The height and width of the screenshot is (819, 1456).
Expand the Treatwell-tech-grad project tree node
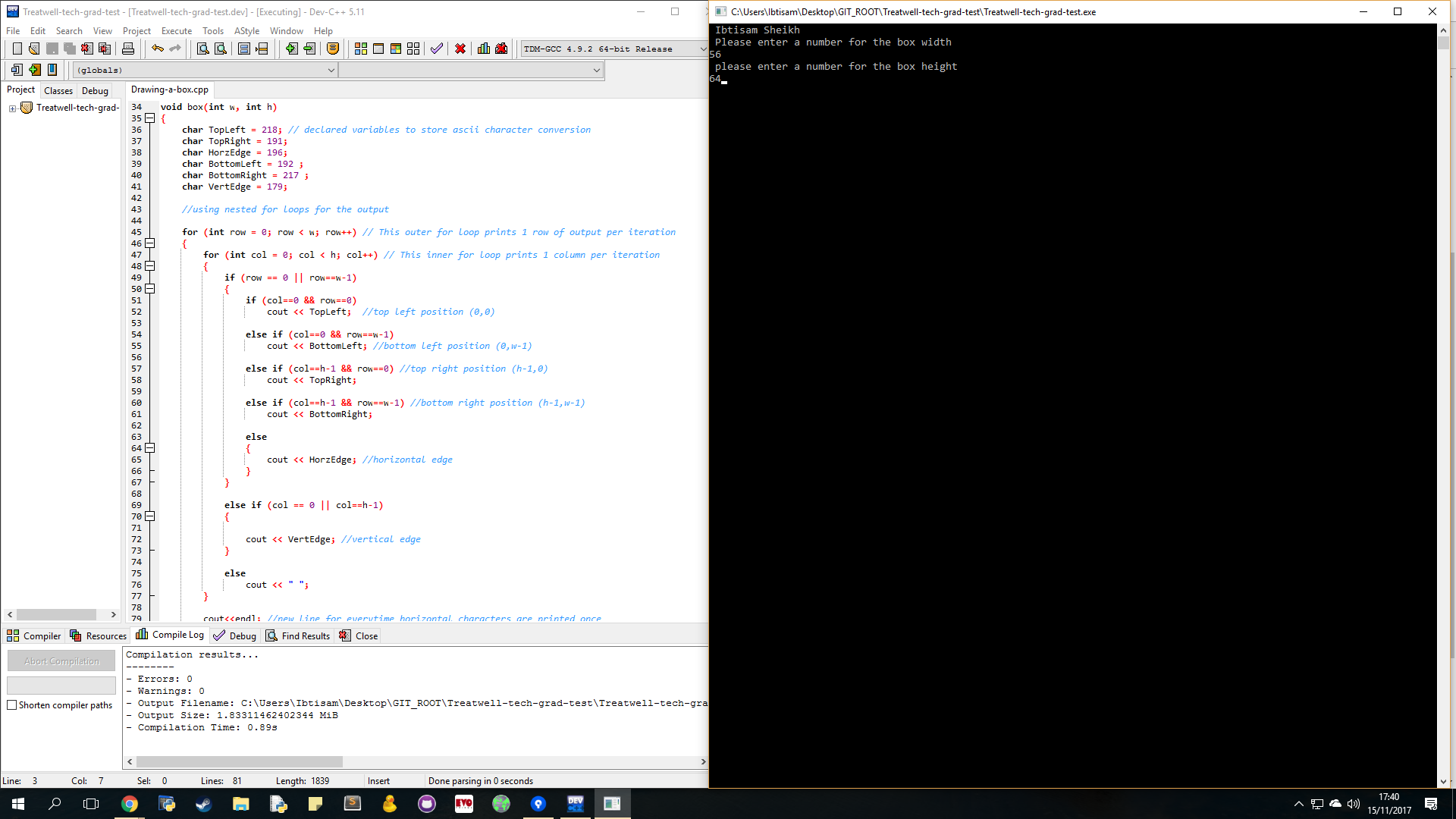(11, 108)
